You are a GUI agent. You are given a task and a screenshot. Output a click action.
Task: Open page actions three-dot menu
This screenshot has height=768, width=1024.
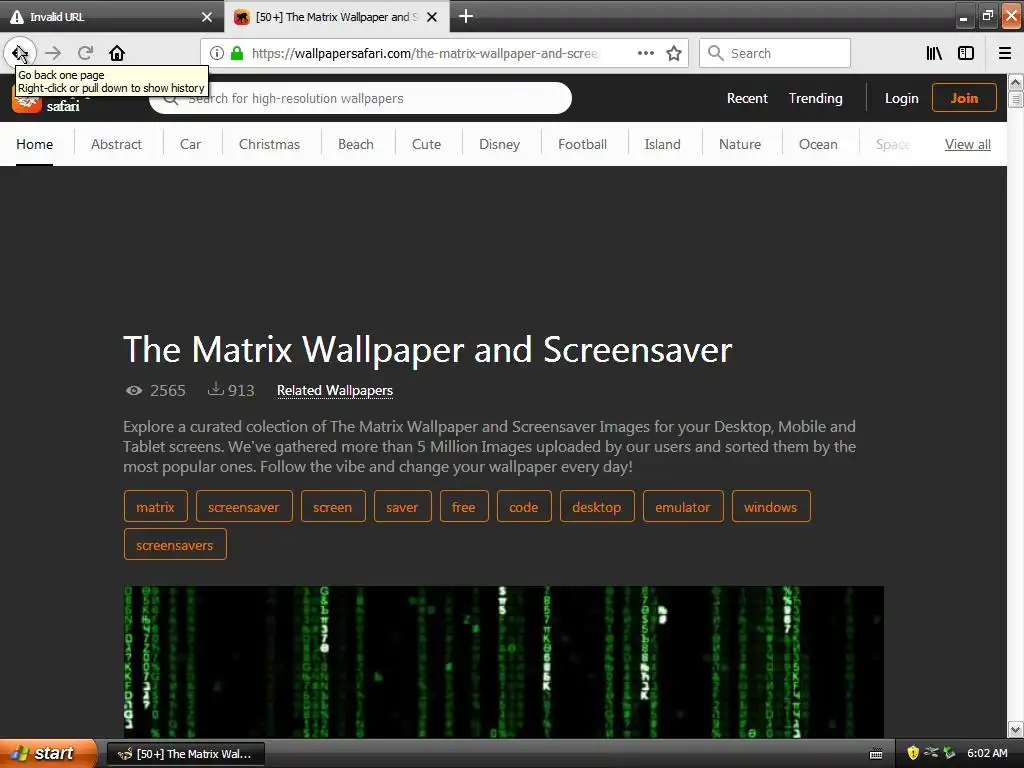tap(646, 53)
